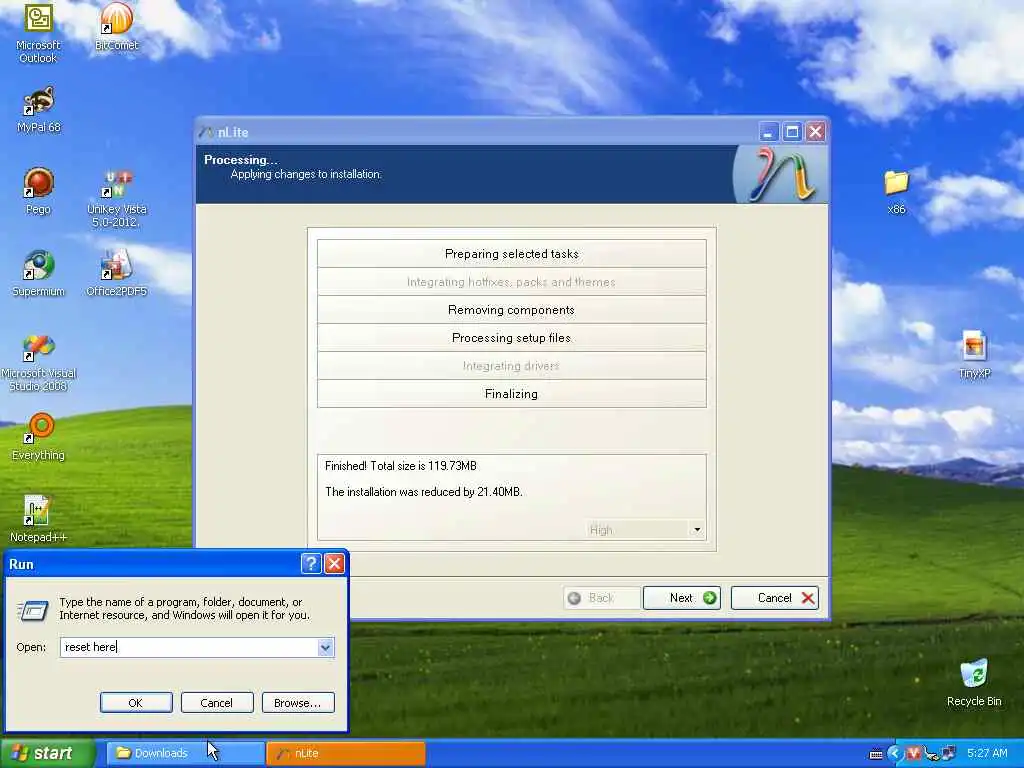The height and width of the screenshot is (768, 1024).
Task: Close the nLite window
Action: click(x=816, y=132)
